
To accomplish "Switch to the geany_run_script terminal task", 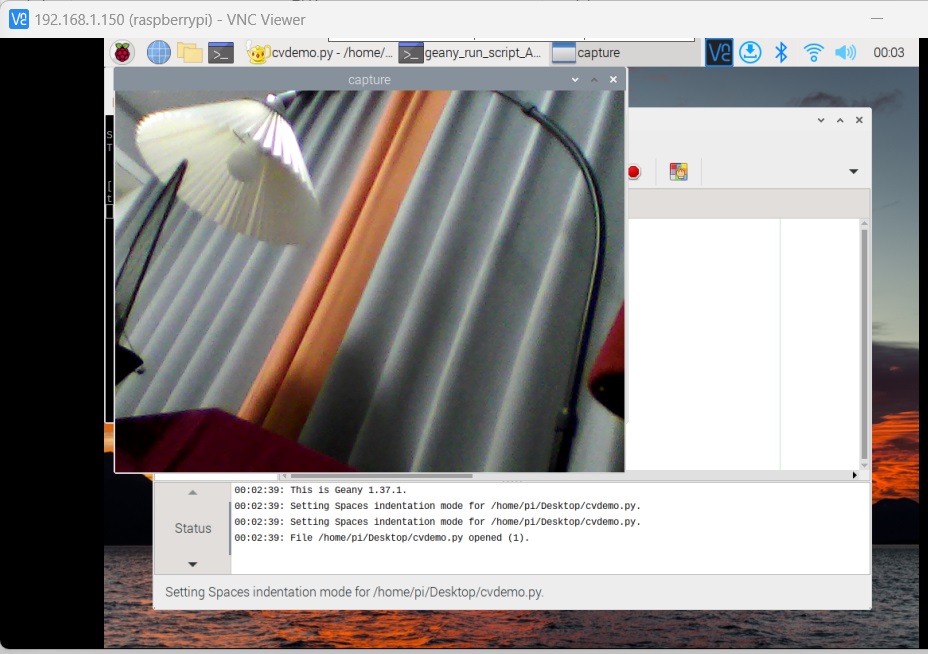I will coord(472,53).
